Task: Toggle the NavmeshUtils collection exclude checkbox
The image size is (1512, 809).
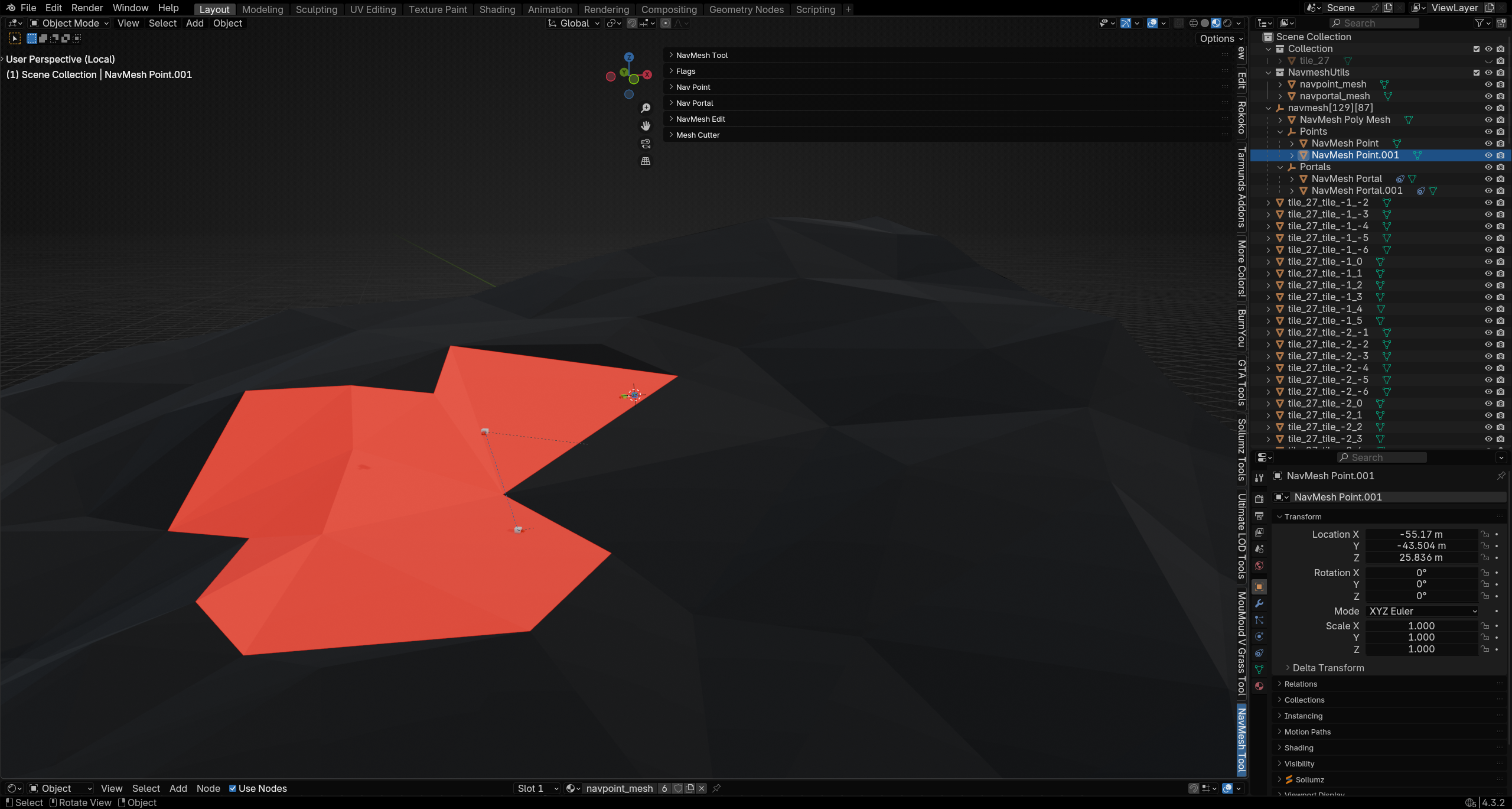Action: tap(1477, 73)
